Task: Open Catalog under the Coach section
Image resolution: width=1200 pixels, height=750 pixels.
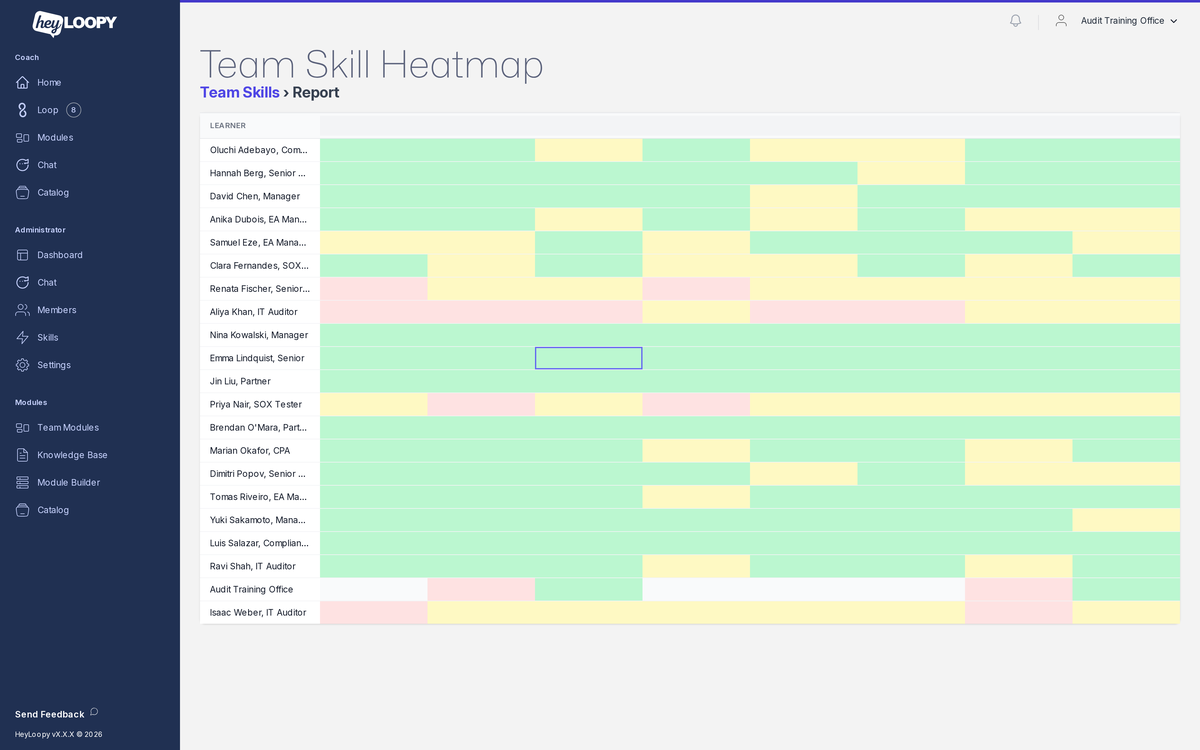Action: pos(53,192)
